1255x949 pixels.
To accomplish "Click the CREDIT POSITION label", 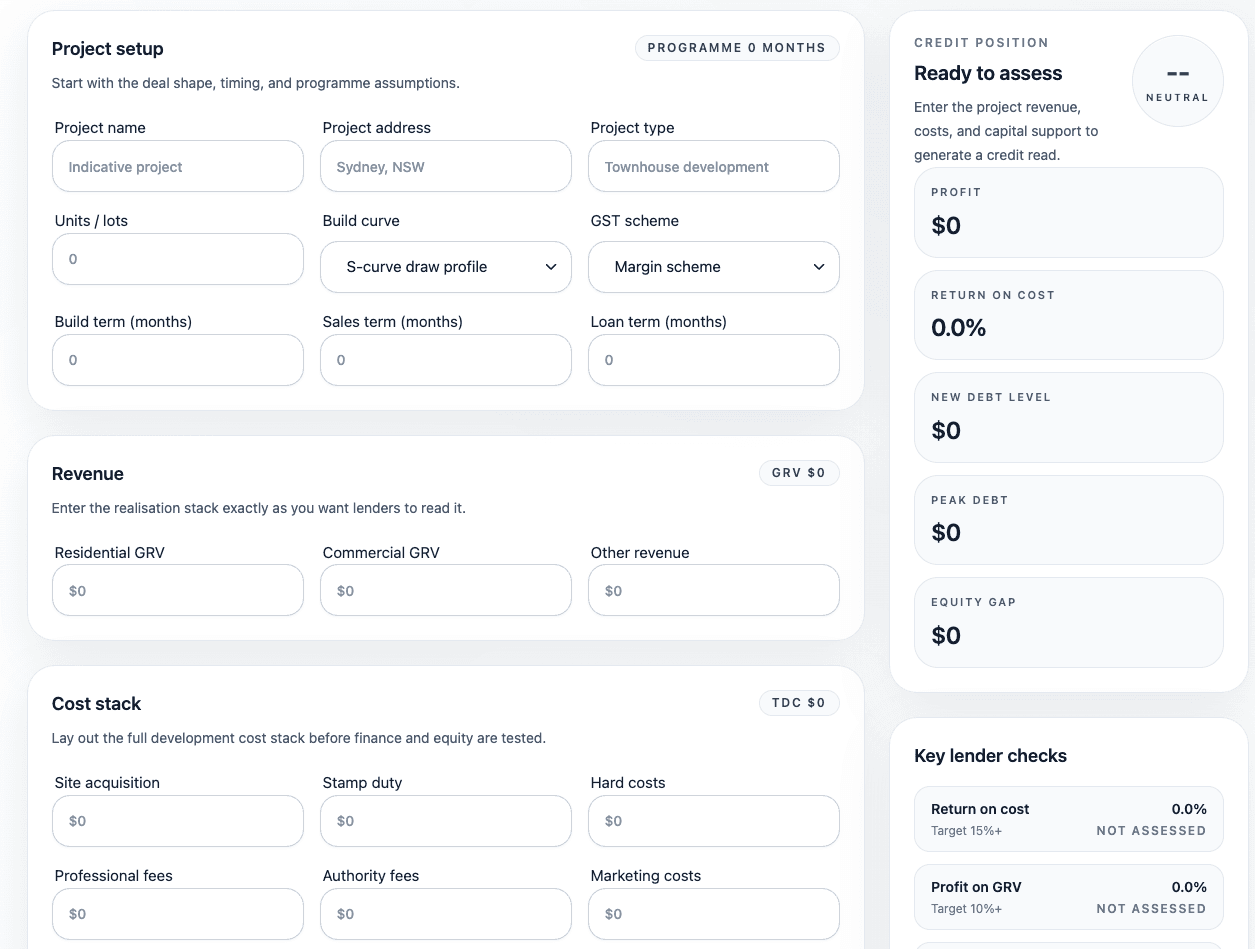I will pyautogui.click(x=982, y=43).
